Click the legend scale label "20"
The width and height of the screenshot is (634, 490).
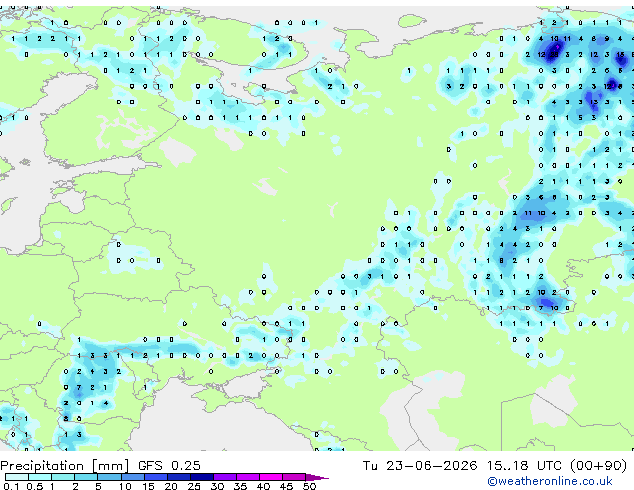171,486
